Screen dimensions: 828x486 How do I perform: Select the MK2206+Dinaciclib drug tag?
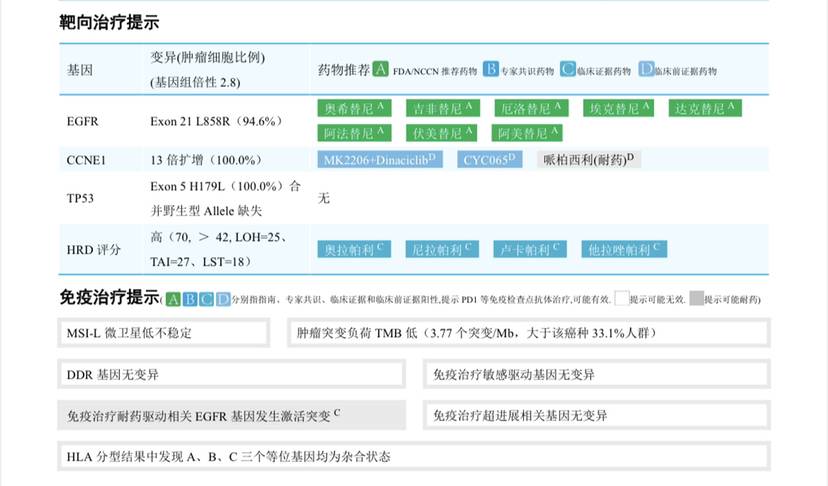[x=379, y=159]
